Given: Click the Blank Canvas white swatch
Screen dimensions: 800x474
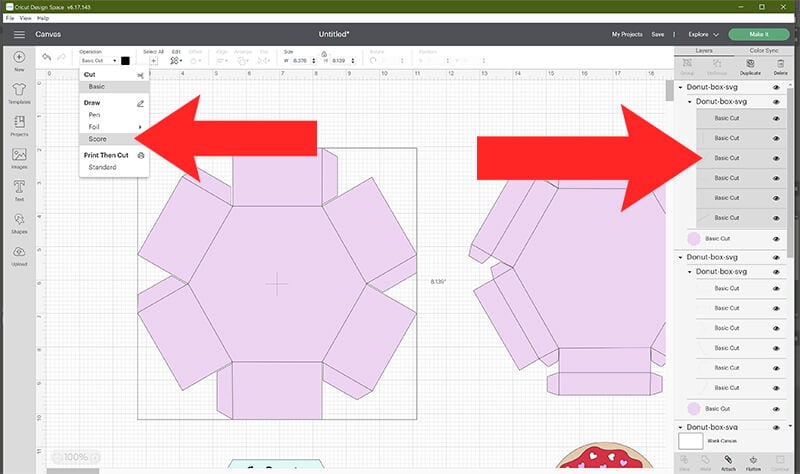Looking at the screenshot, I should coord(691,441).
